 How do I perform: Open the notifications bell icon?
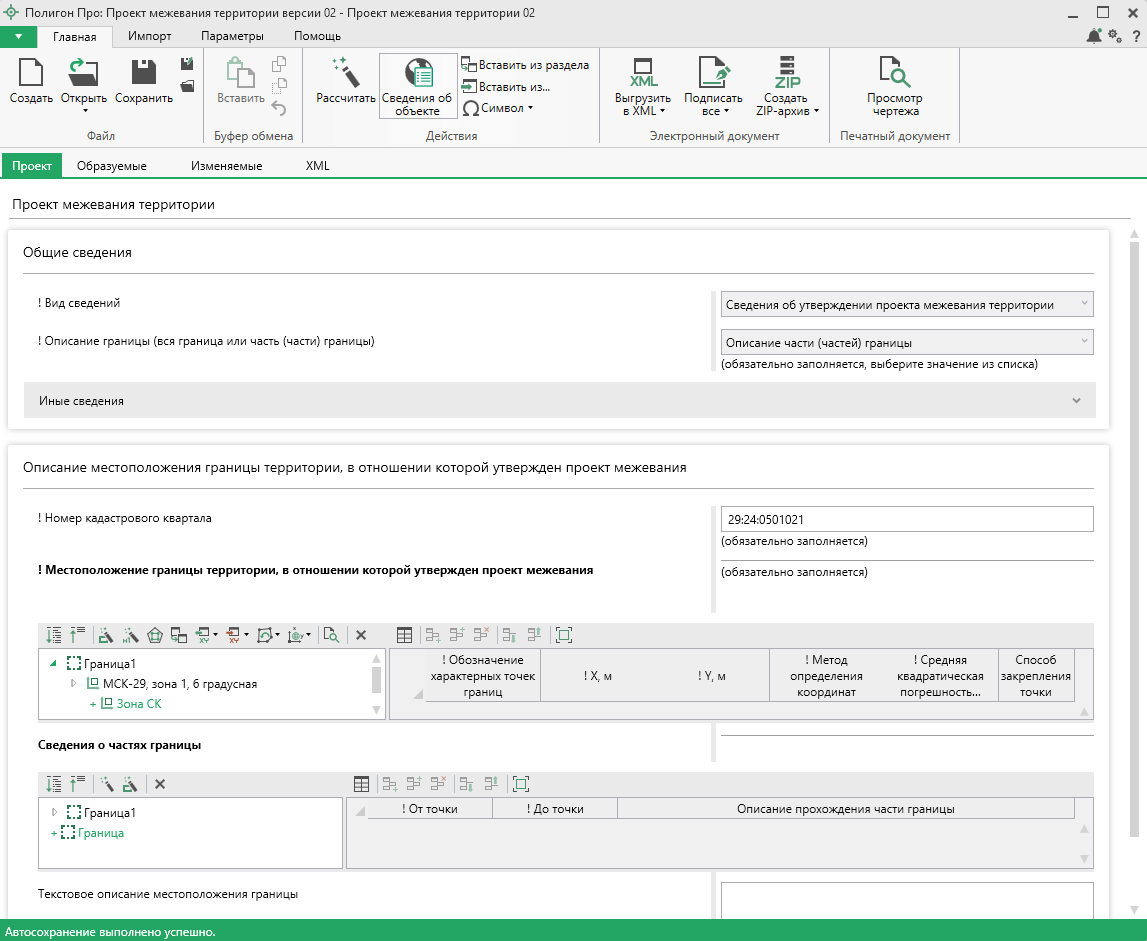point(1094,36)
